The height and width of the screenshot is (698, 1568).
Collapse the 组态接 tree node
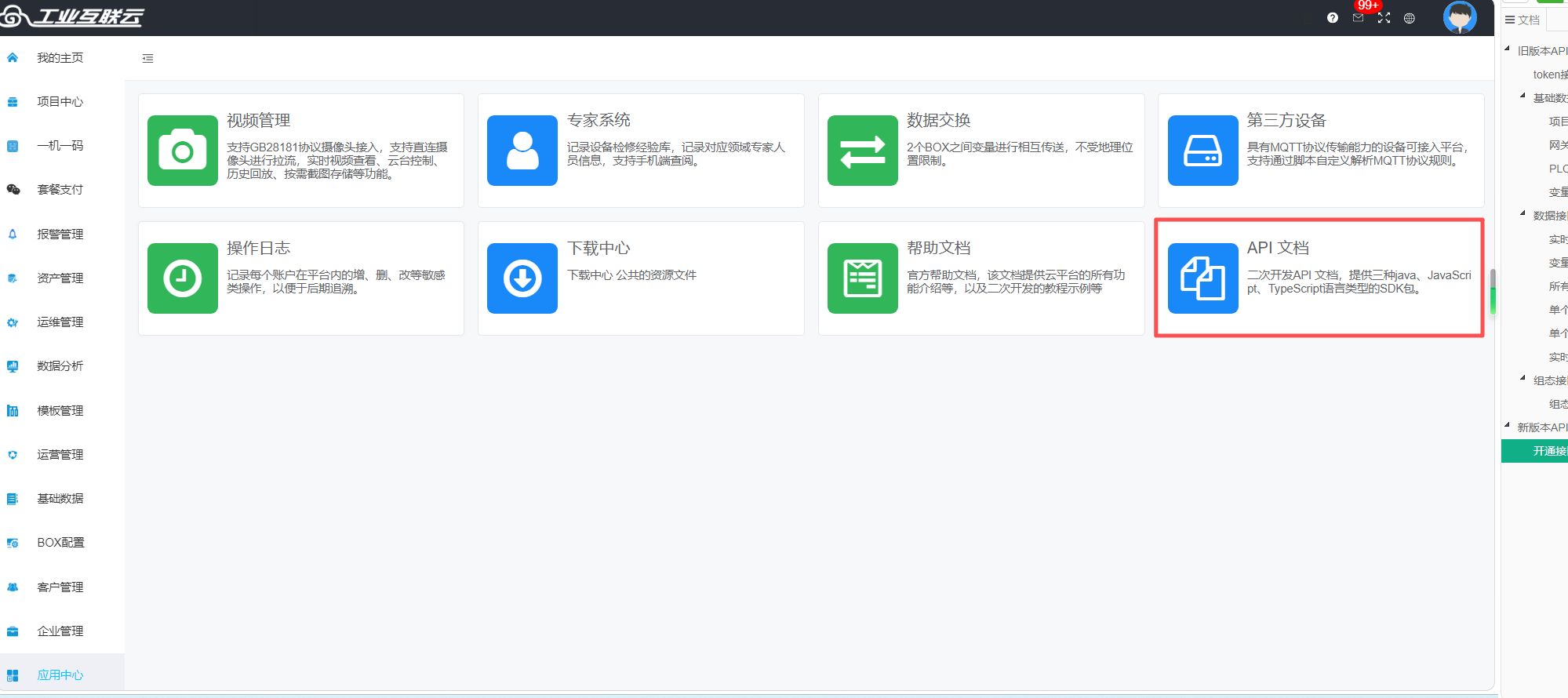tap(1523, 379)
